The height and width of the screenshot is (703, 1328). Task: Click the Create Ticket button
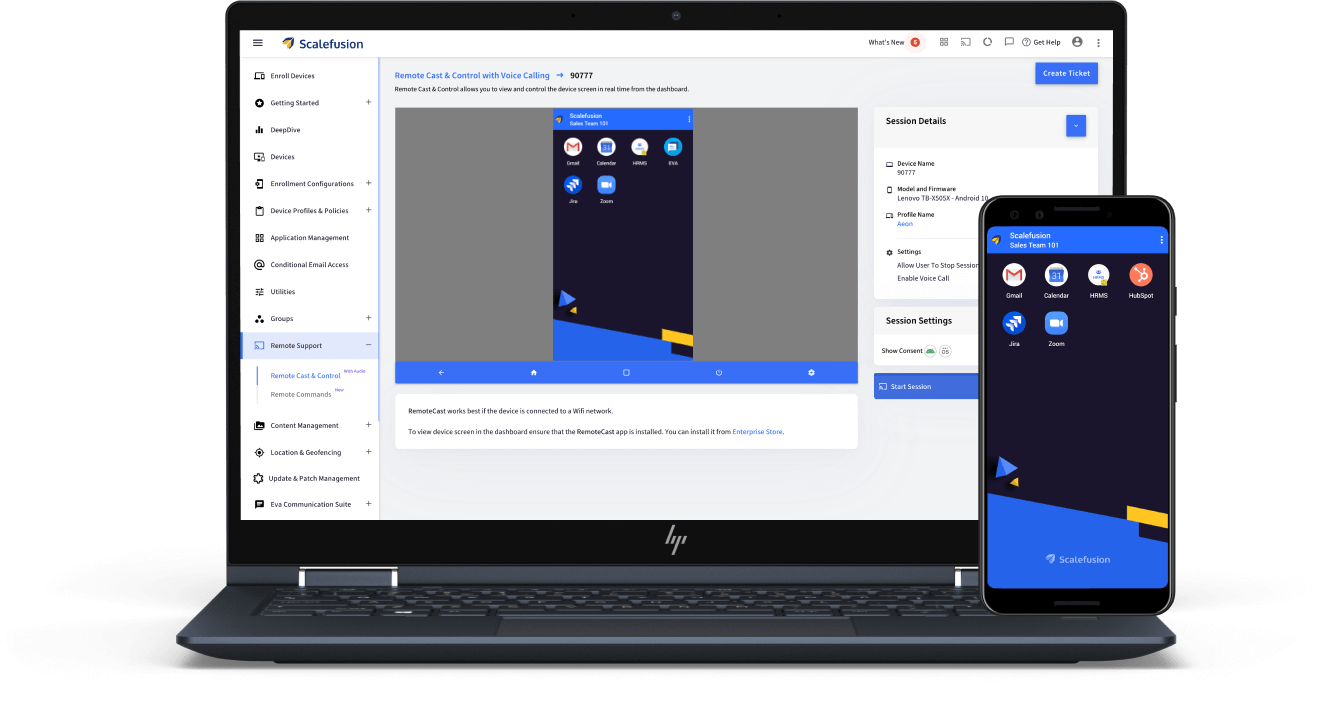point(1066,73)
